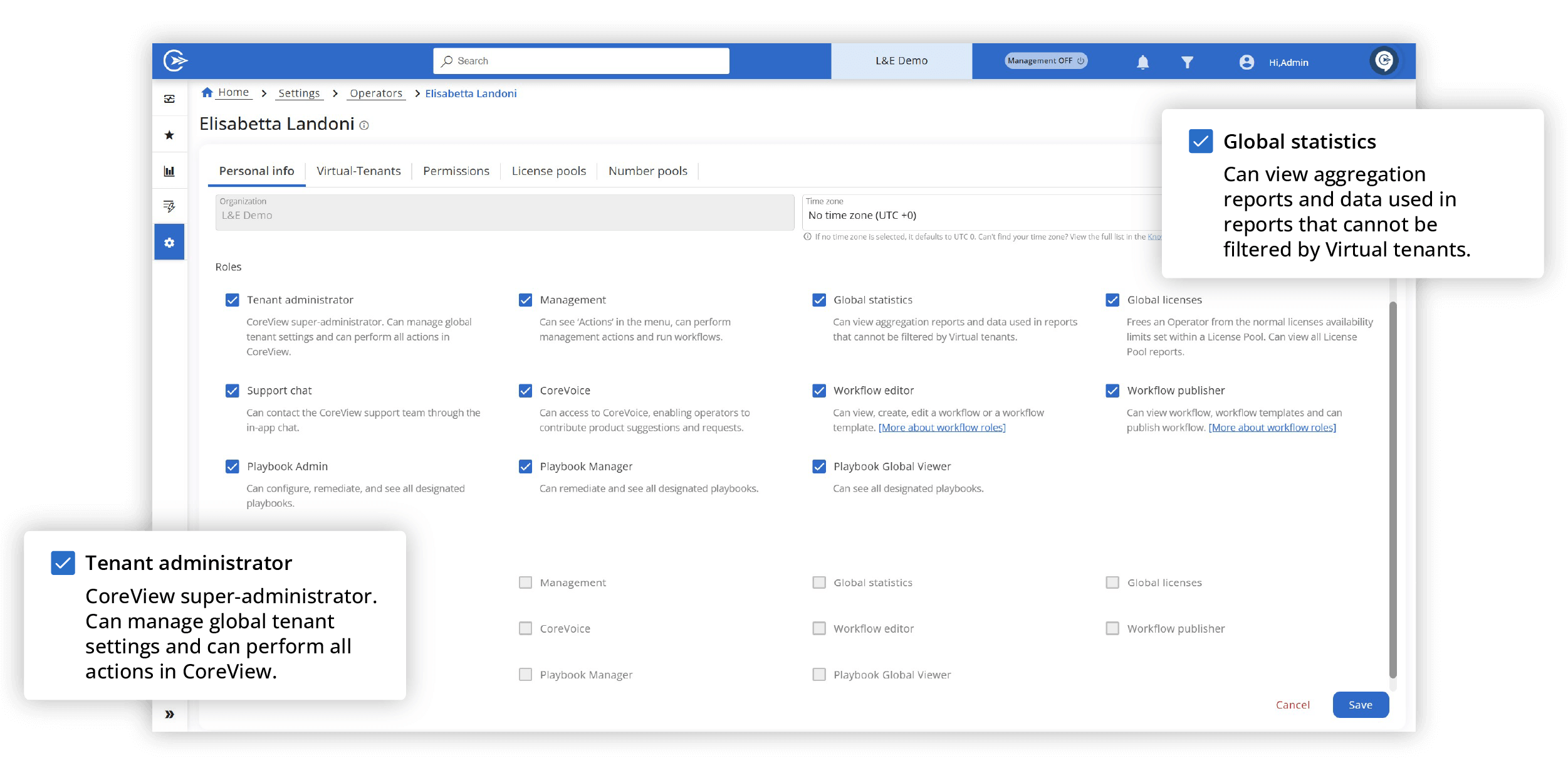1568x775 pixels.
Task: Open the reports chart icon in the sidebar
Action: click(169, 171)
